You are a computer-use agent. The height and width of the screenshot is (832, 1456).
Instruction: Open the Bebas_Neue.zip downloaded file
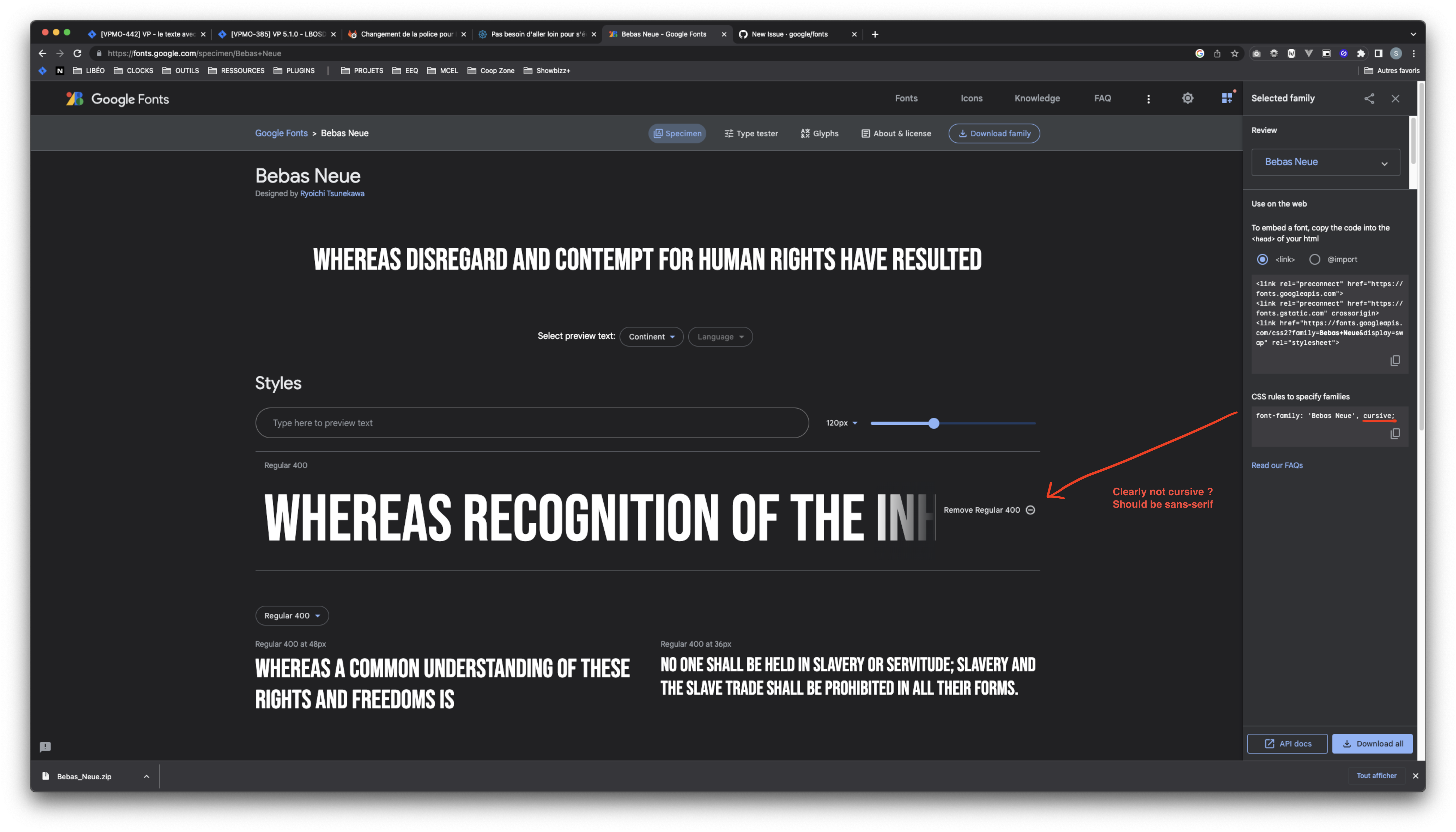pos(84,777)
